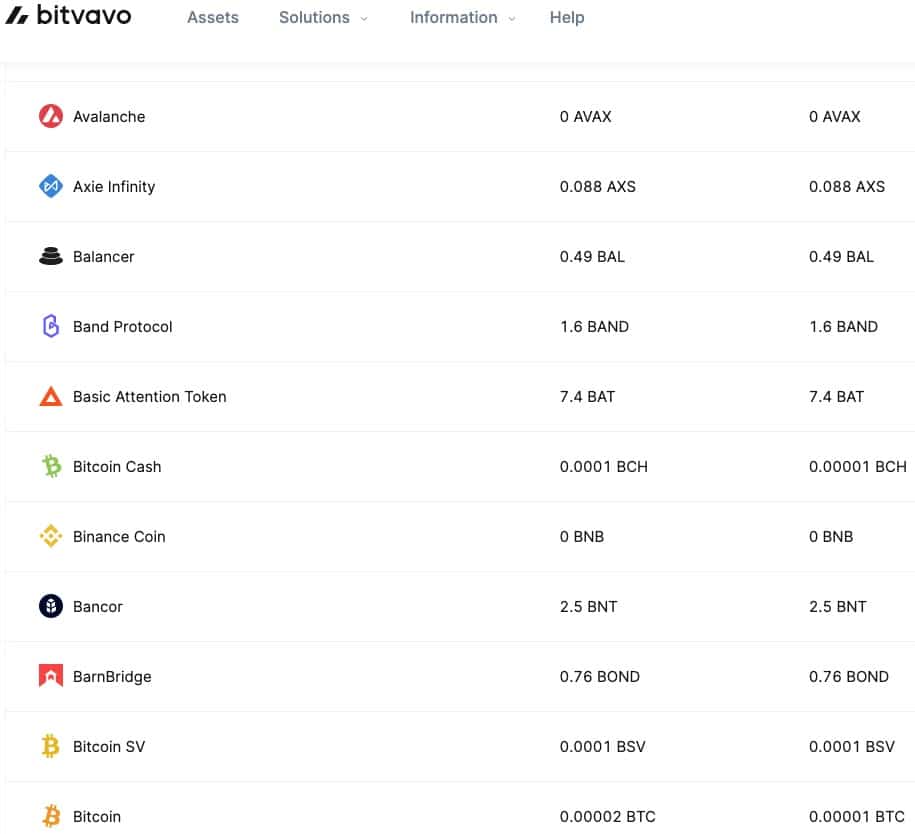915x834 pixels.
Task: Click the Basic Attention Token icon
Action: (51, 396)
